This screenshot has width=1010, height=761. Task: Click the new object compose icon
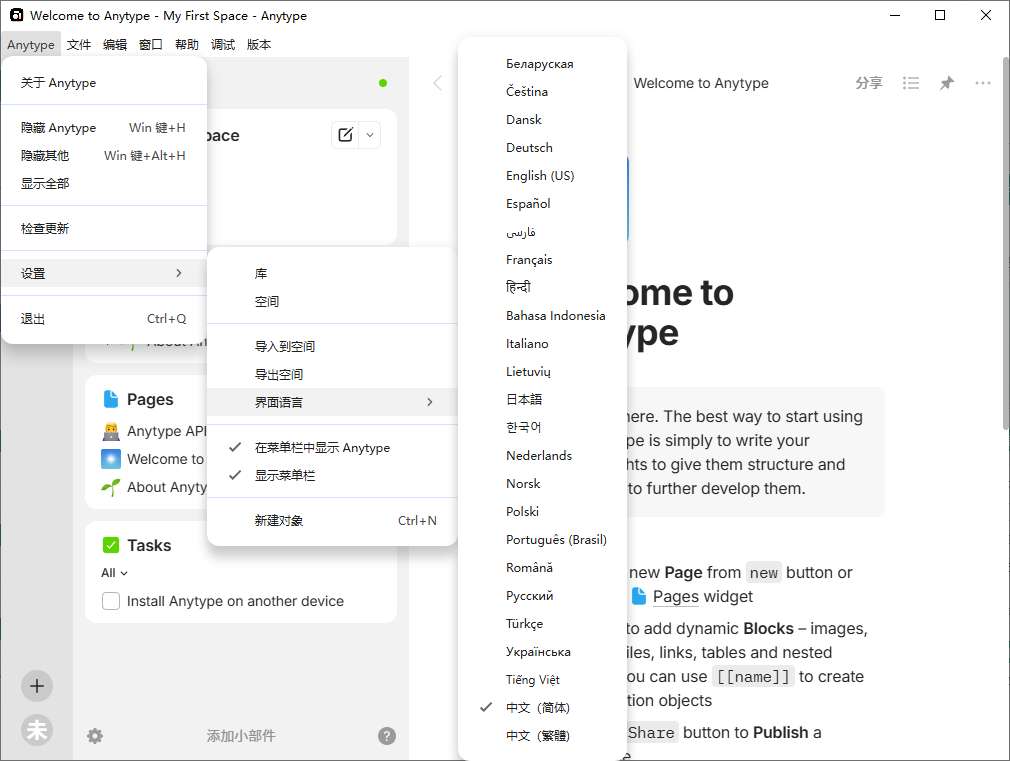coord(345,135)
